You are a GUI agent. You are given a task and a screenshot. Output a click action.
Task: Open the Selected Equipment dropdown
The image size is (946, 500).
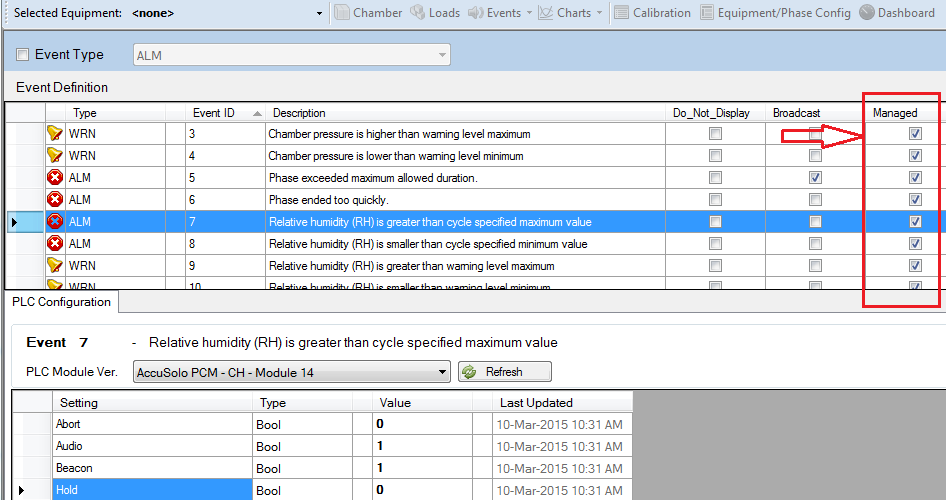(319, 13)
